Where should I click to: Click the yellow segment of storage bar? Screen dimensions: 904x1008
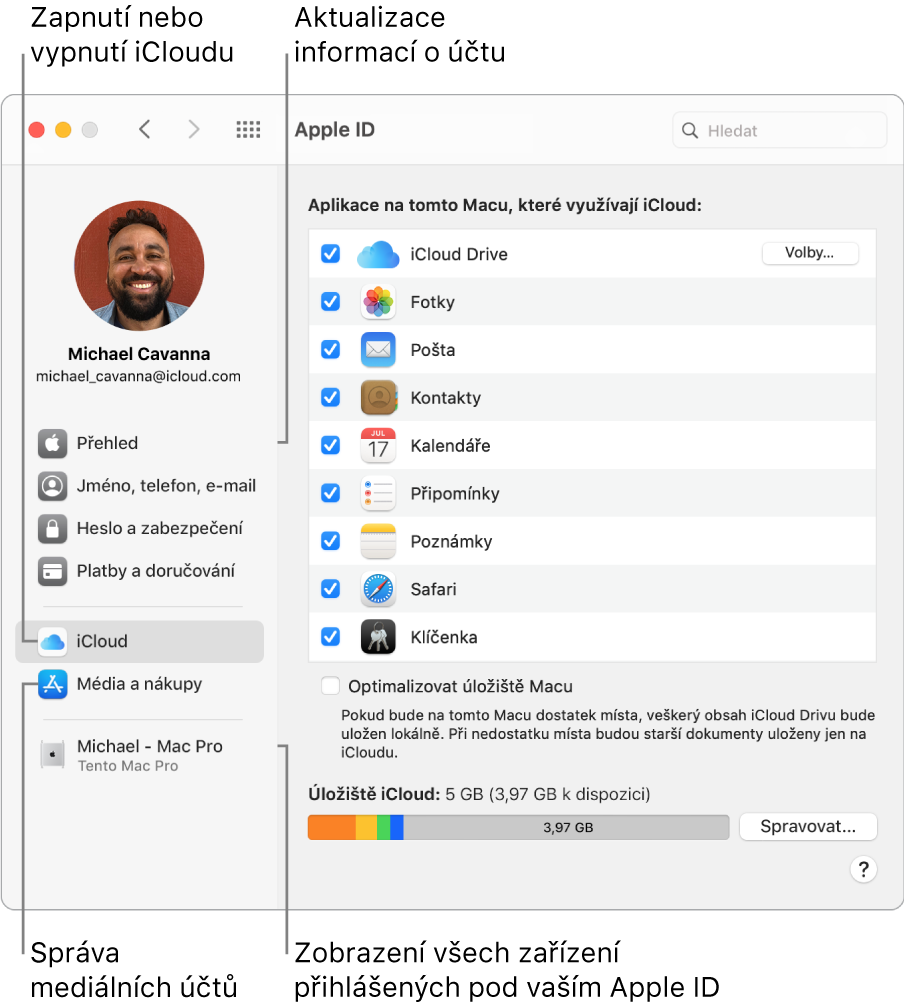[366, 827]
